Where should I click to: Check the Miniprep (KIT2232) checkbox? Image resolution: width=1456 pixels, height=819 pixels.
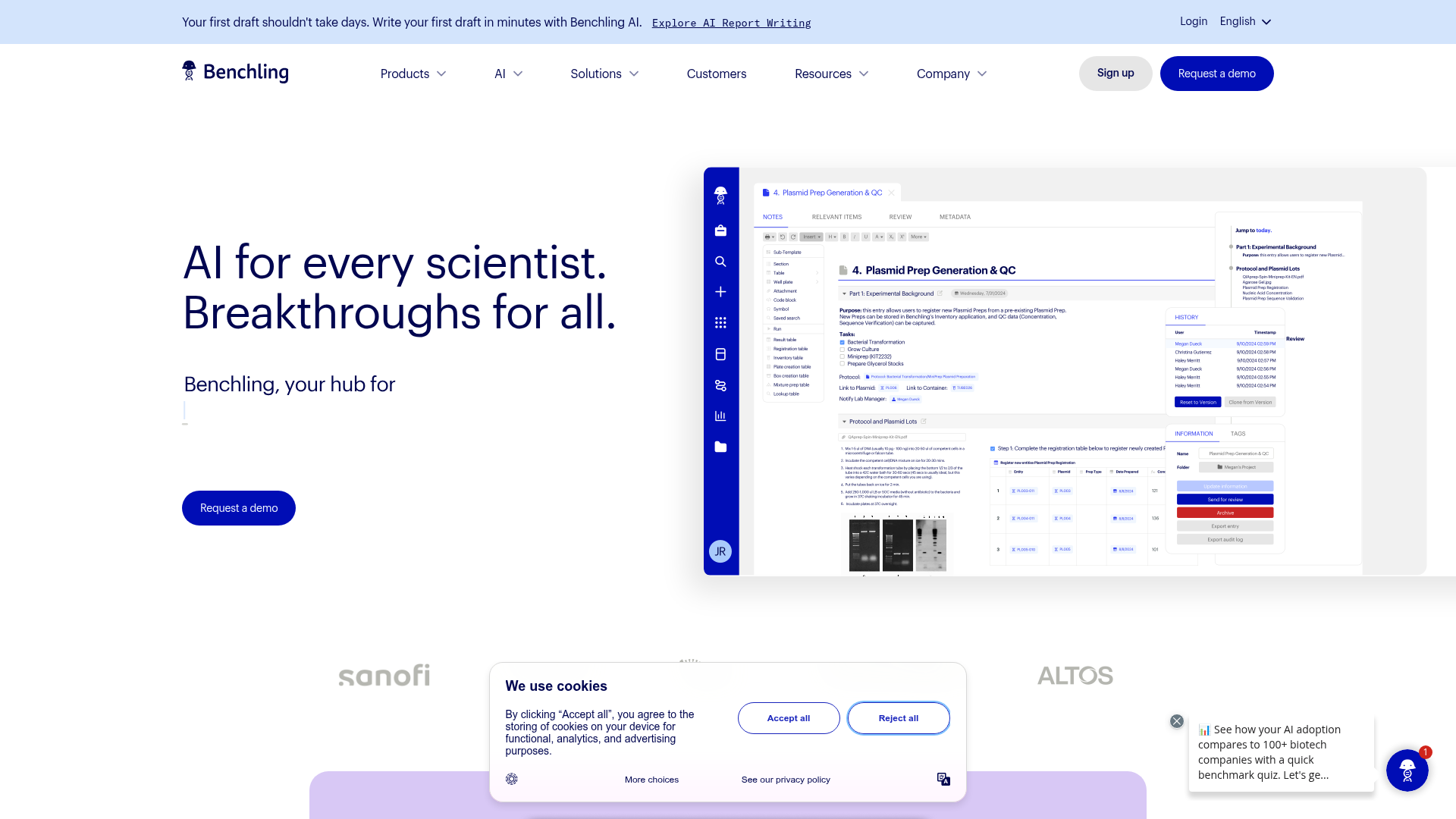(x=842, y=356)
